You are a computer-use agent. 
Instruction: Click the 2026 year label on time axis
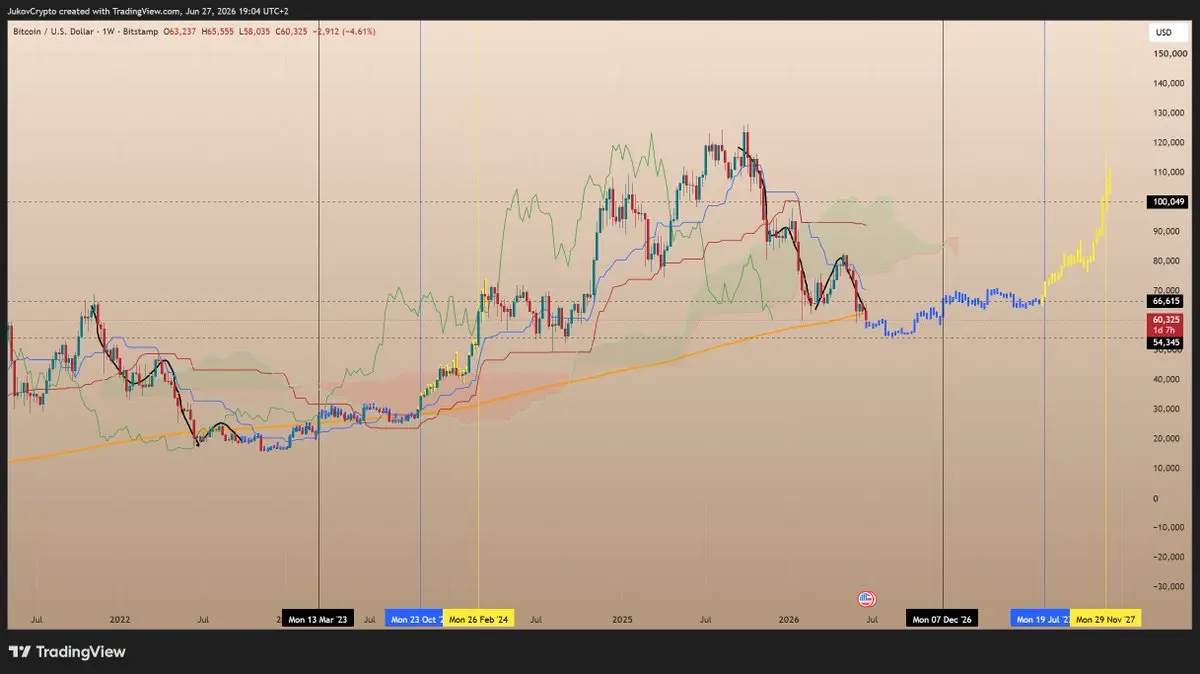(791, 620)
